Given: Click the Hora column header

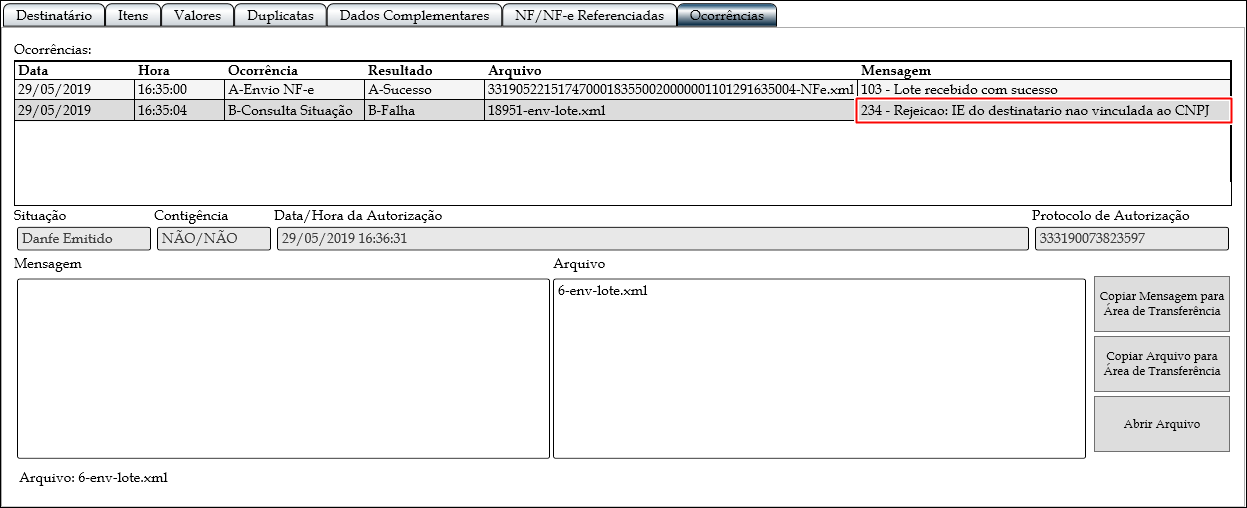Looking at the screenshot, I should [180, 71].
